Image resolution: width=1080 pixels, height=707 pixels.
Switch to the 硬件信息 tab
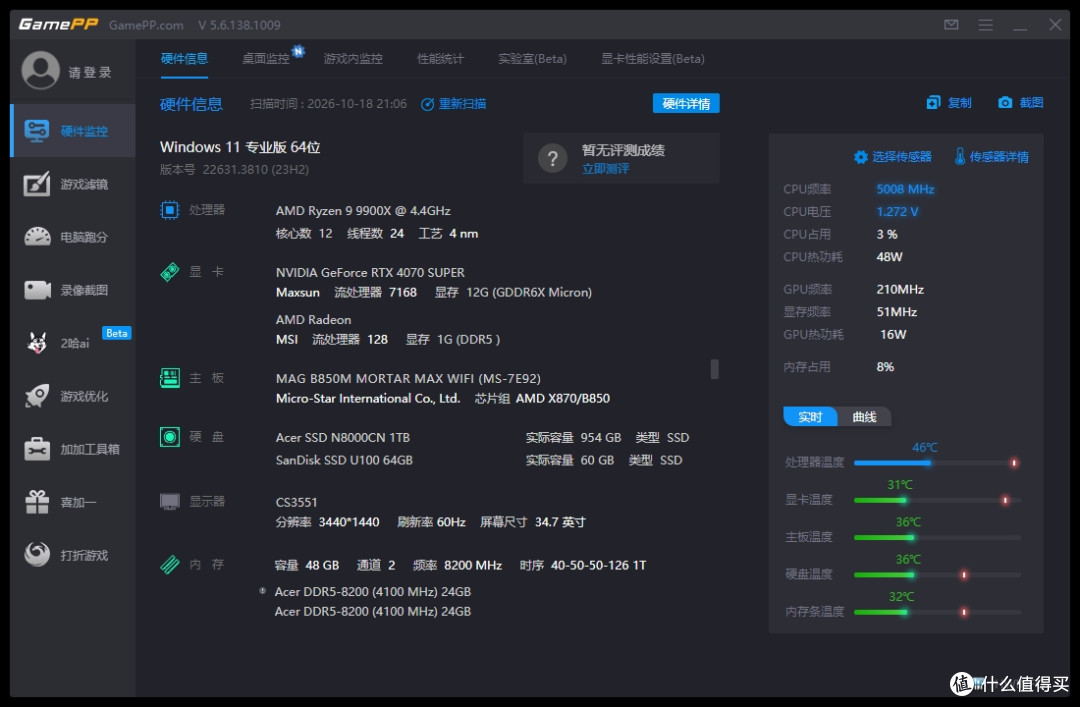point(184,59)
